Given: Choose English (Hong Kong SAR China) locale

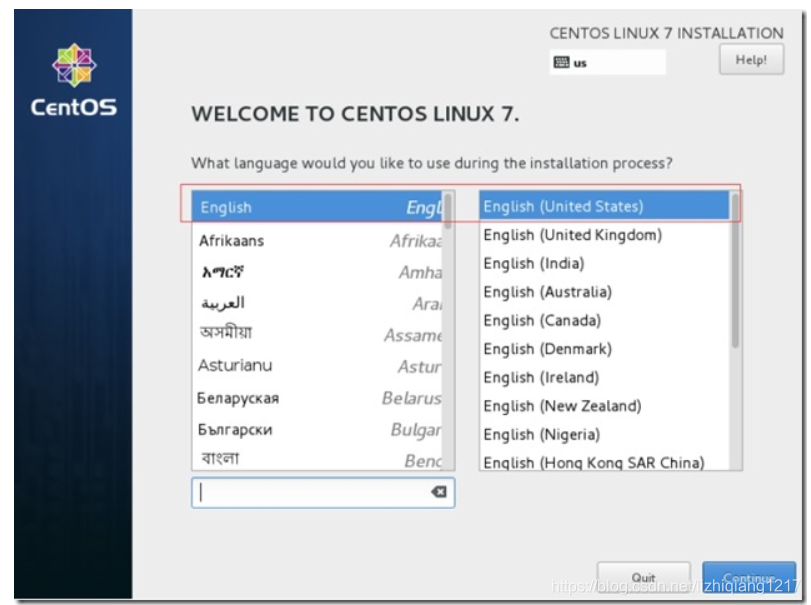Looking at the screenshot, I should tap(604, 461).
